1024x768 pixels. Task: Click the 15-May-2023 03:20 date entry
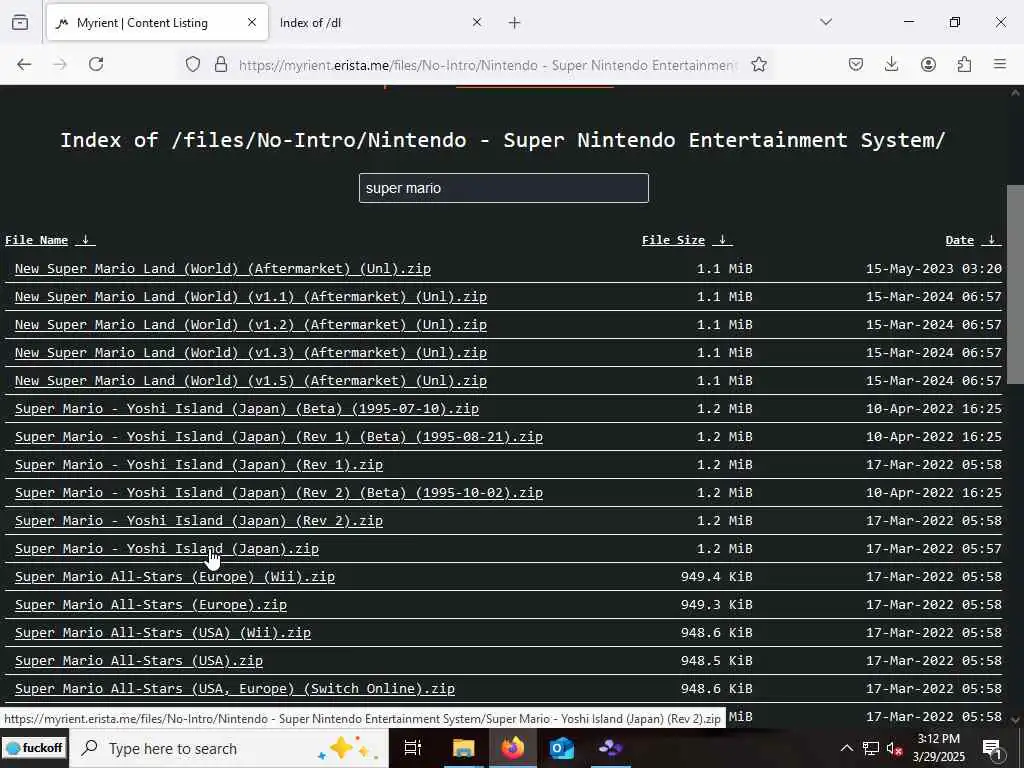point(934,268)
